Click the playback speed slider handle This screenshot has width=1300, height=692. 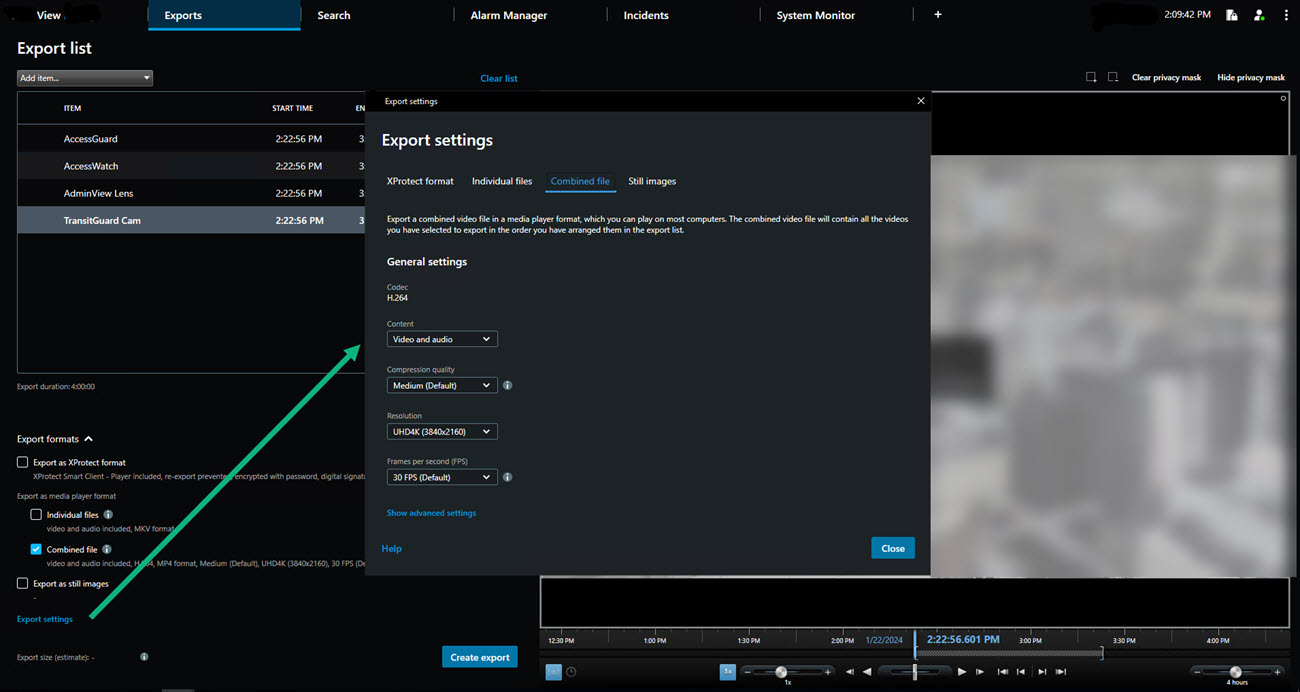781,672
